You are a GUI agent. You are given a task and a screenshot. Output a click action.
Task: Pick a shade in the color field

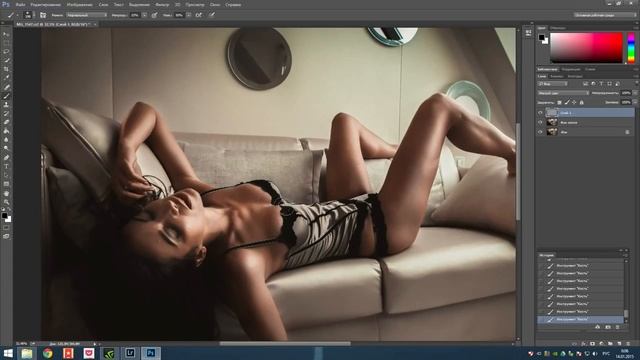click(586, 48)
